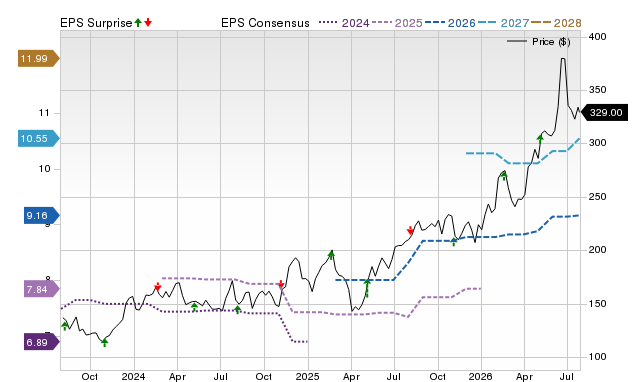Image resolution: width=640 pixels, height=382 pixels.
Task: Click the 2025 date axis label
Action: pos(307,376)
